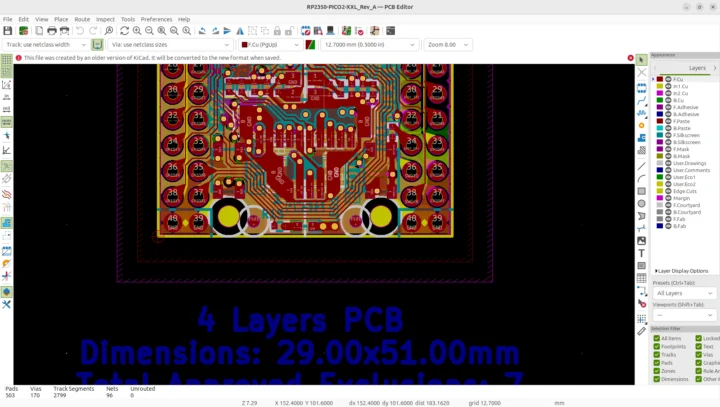Select the Draw circle tool
This screenshot has width=720, height=407.
[x=641, y=203]
